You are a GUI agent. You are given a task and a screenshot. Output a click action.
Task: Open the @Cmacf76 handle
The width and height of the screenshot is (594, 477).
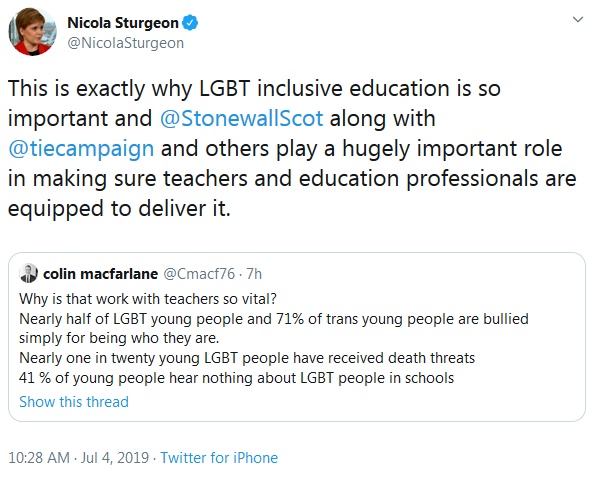tap(199, 274)
